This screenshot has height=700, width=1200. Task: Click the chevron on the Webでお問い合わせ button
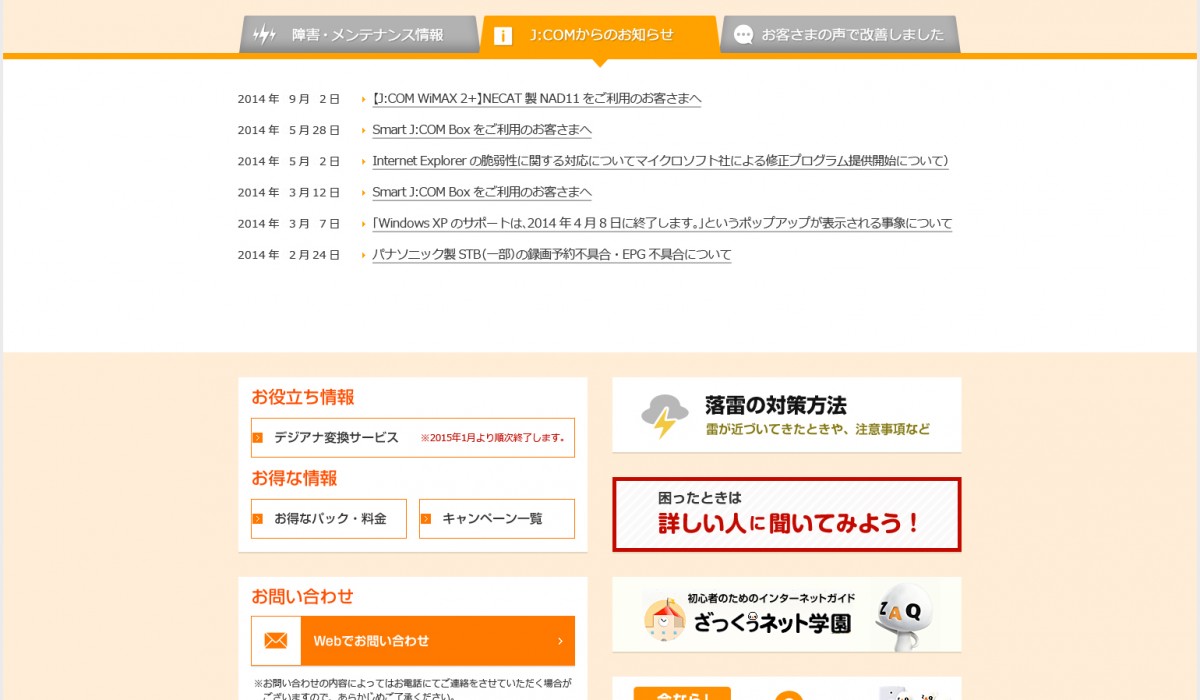[560, 641]
